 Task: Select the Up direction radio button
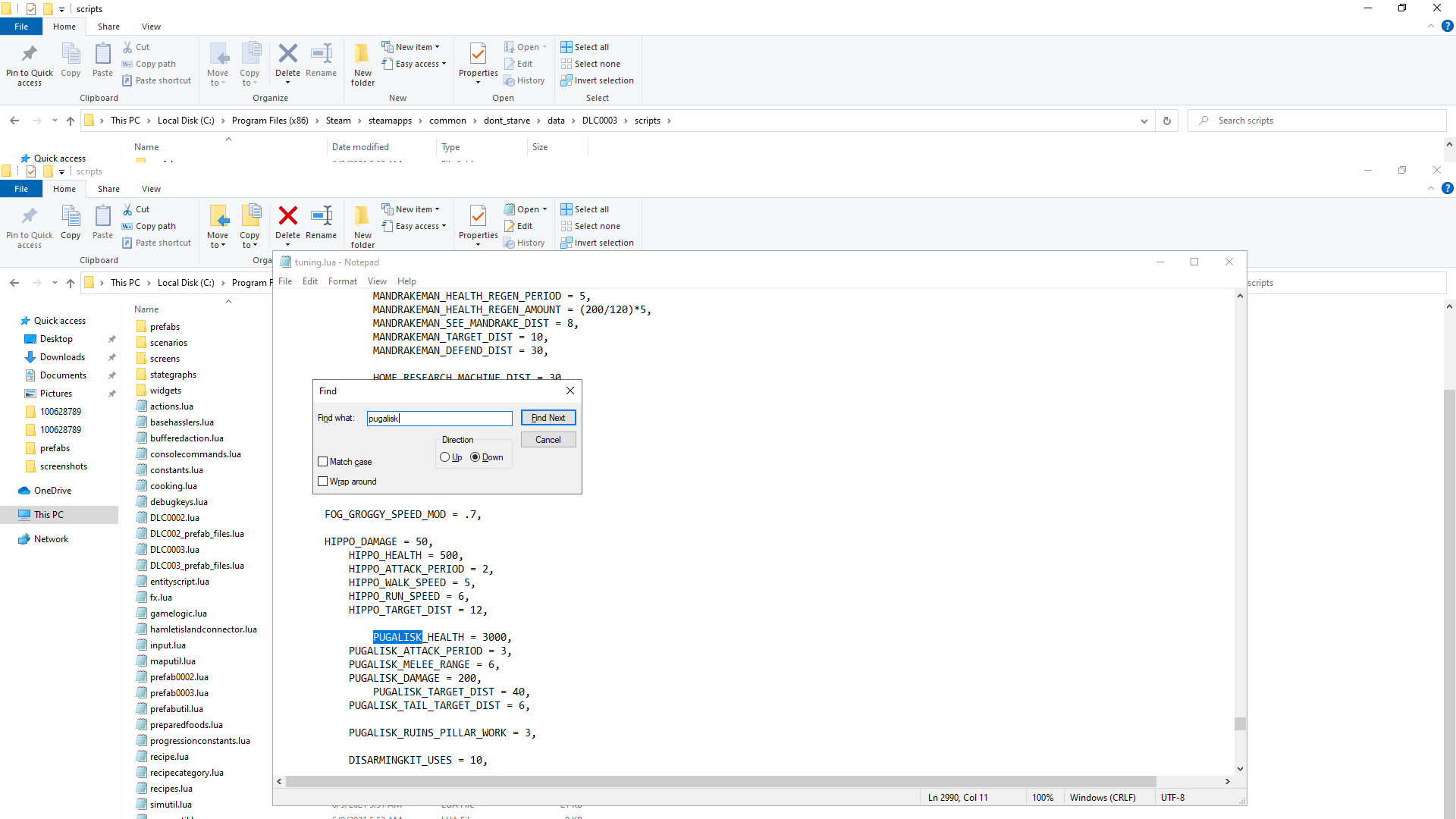445,457
